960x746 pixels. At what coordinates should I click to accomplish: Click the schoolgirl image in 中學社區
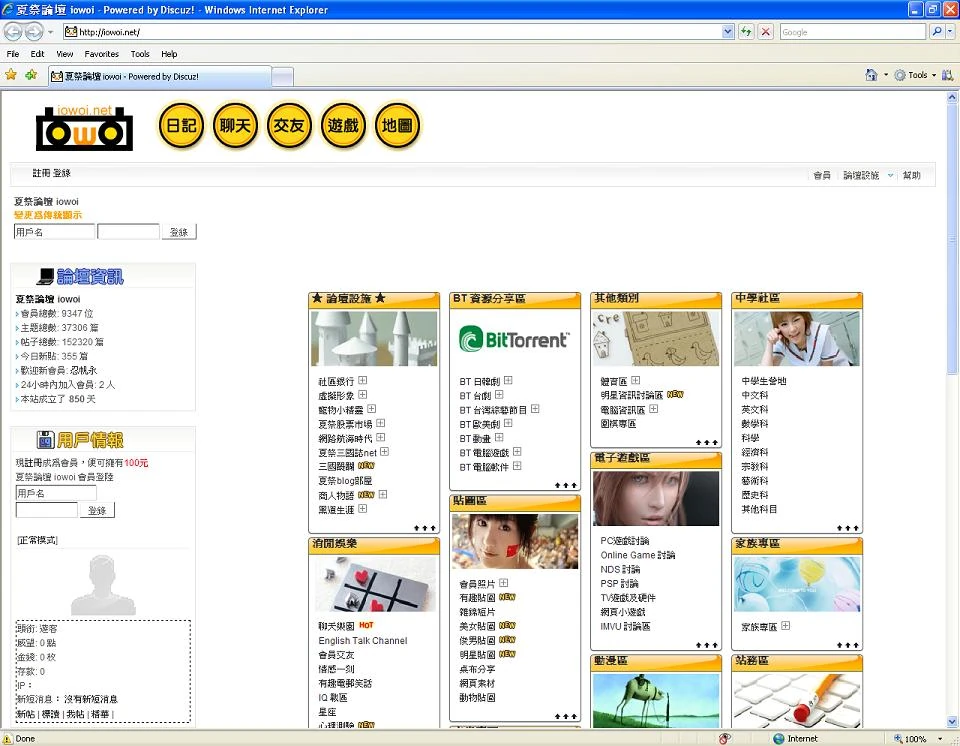[x=797, y=339]
